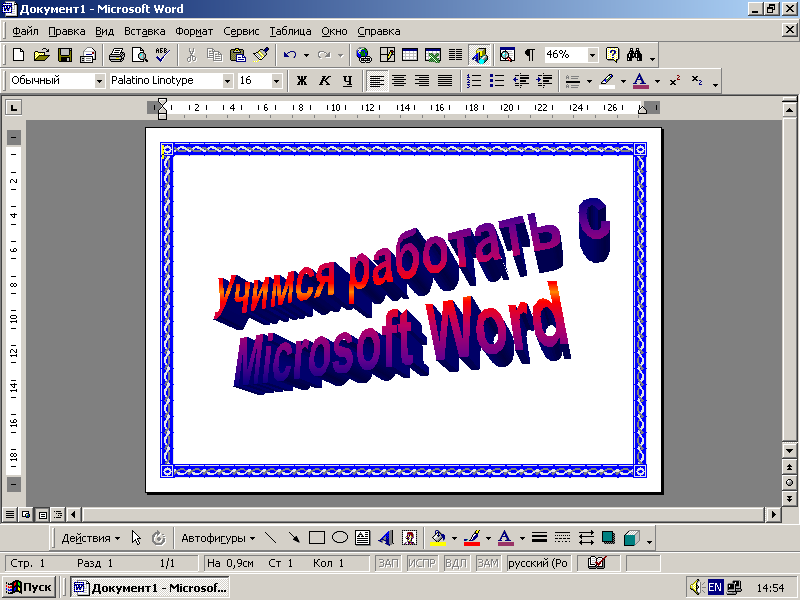Open the font size 16 dropdown
800x600 pixels.
tap(277, 81)
